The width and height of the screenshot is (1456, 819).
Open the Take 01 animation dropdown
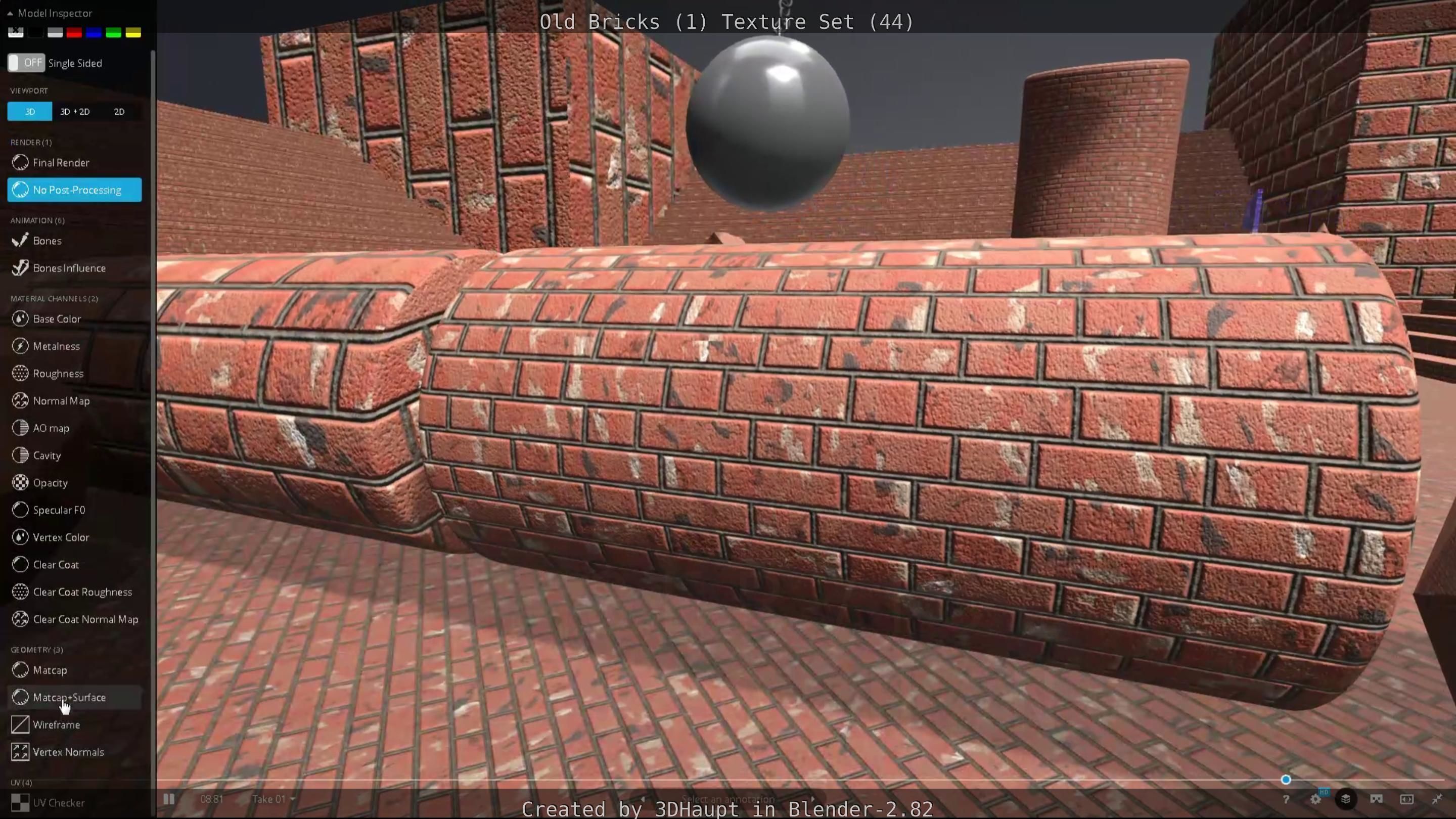[x=274, y=799]
